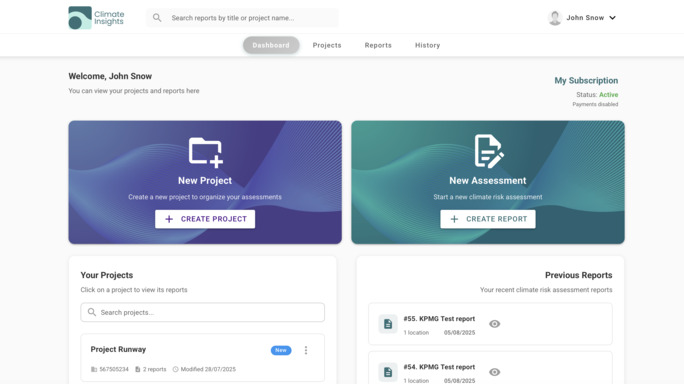View report #55 using the eye icon
The height and width of the screenshot is (384, 684).
point(494,324)
